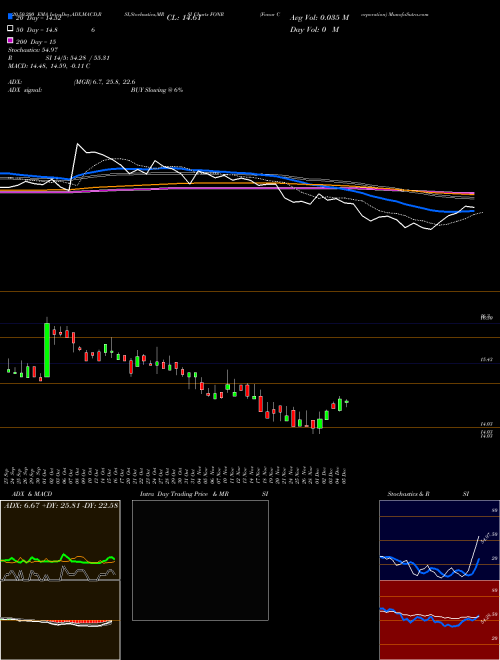
Task: Select the MACD values line in header
Action: [x=49, y=66]
